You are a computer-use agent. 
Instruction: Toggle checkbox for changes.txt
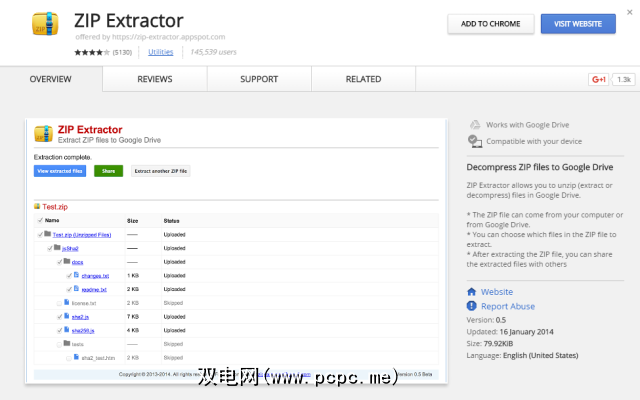tap(69, 276)
